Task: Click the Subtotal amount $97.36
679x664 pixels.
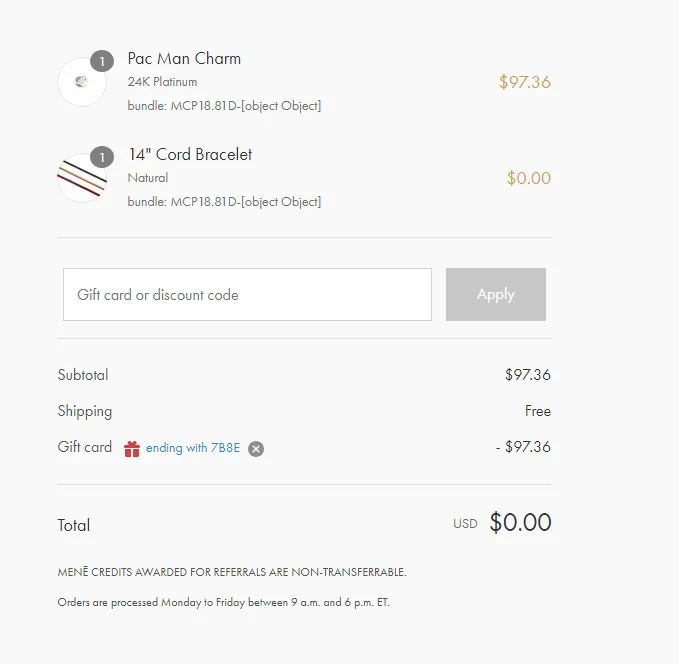Action: [528, 375]
